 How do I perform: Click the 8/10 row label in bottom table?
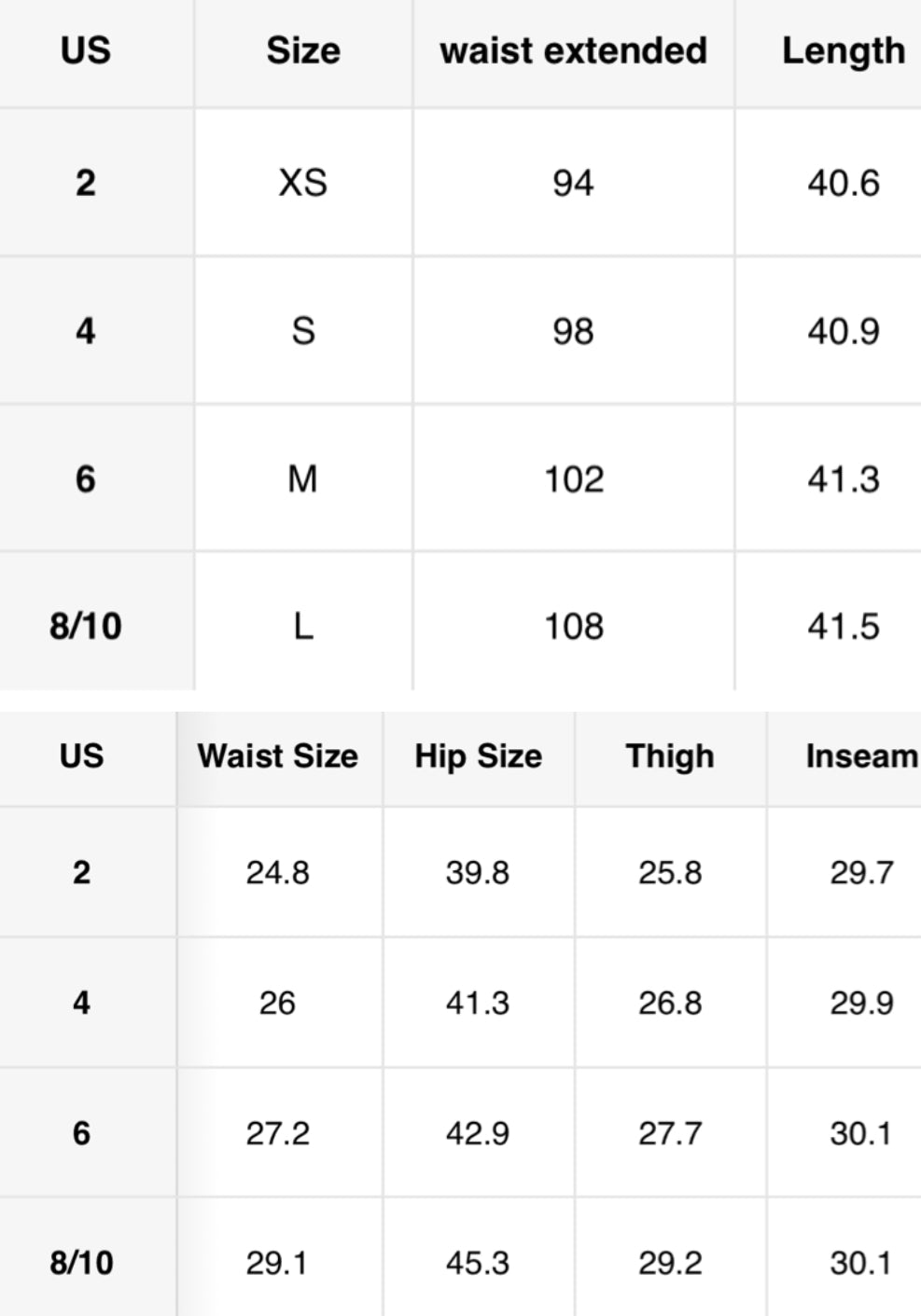82,1263
